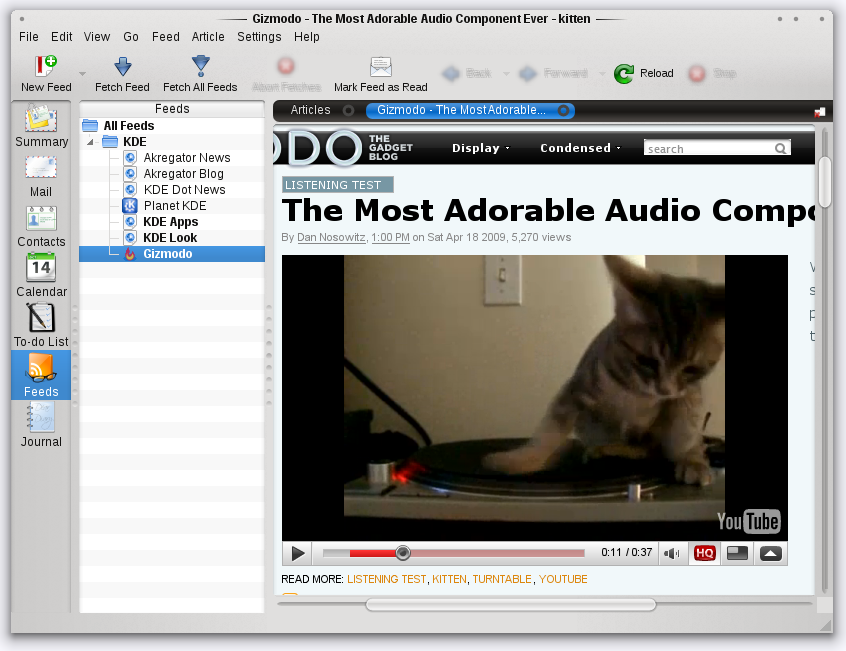Click the Fetch All Feeds icon
The height and width of the screenshot is (651, 846).
click(x=200, y=66)
